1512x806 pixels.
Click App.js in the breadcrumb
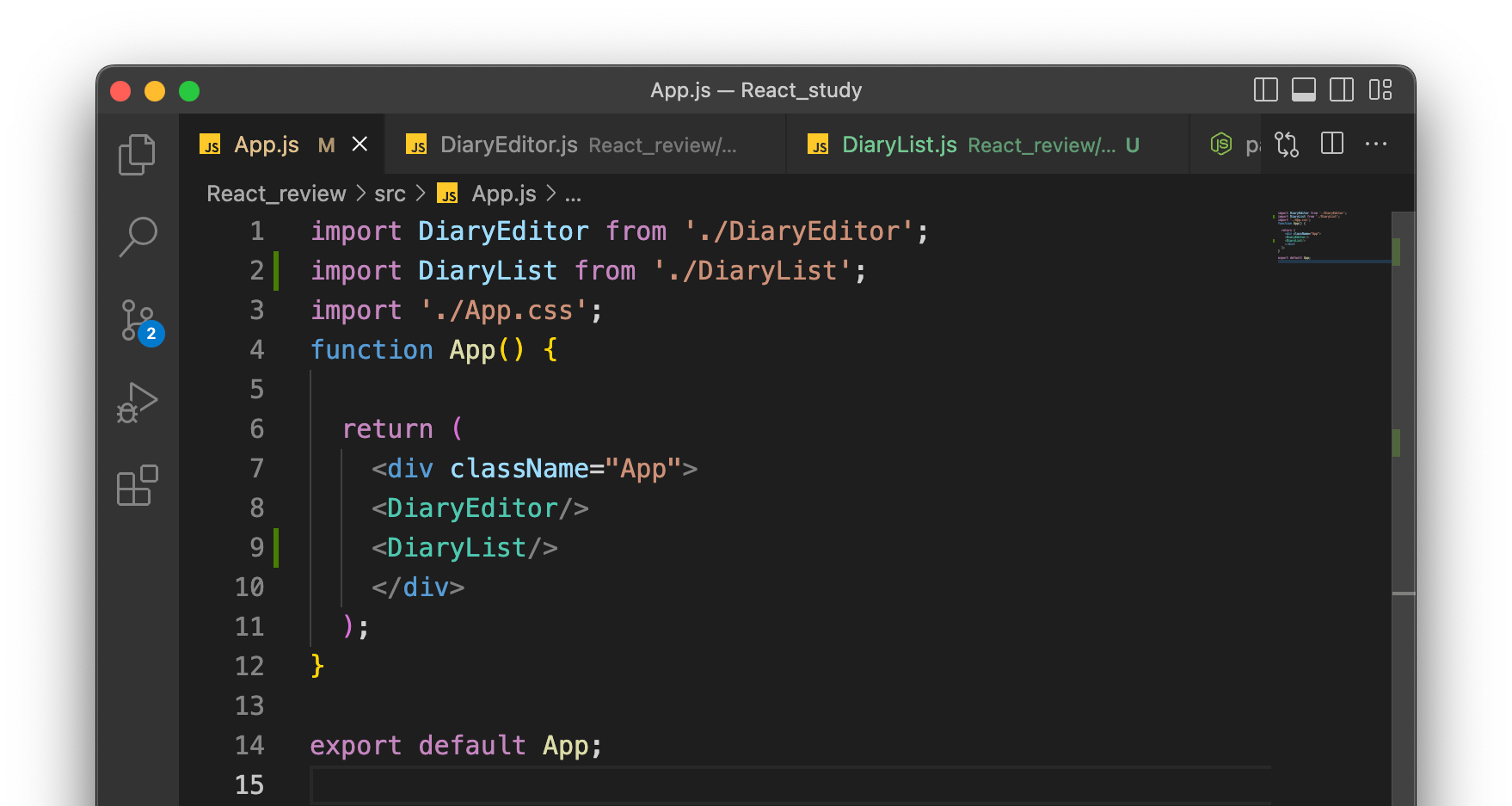[504, 194]
